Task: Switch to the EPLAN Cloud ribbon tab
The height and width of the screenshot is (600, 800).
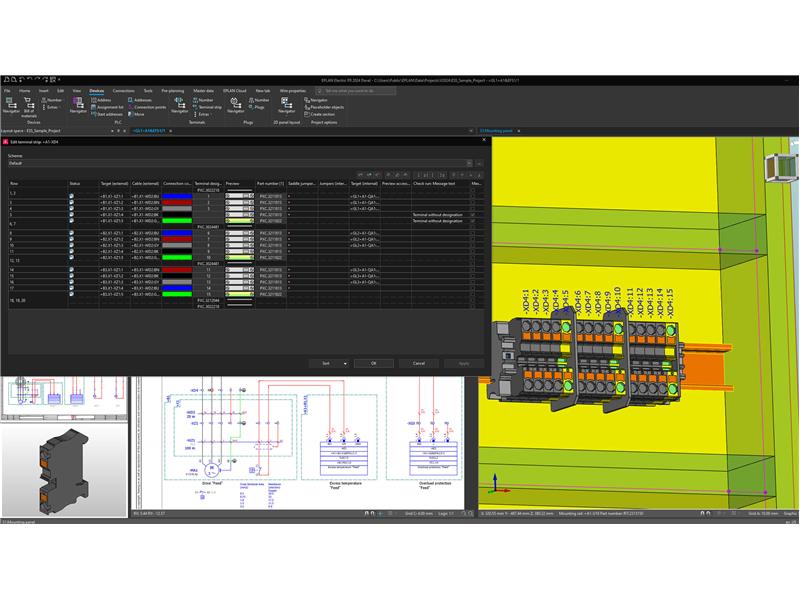Action: (x=235, y=91)
